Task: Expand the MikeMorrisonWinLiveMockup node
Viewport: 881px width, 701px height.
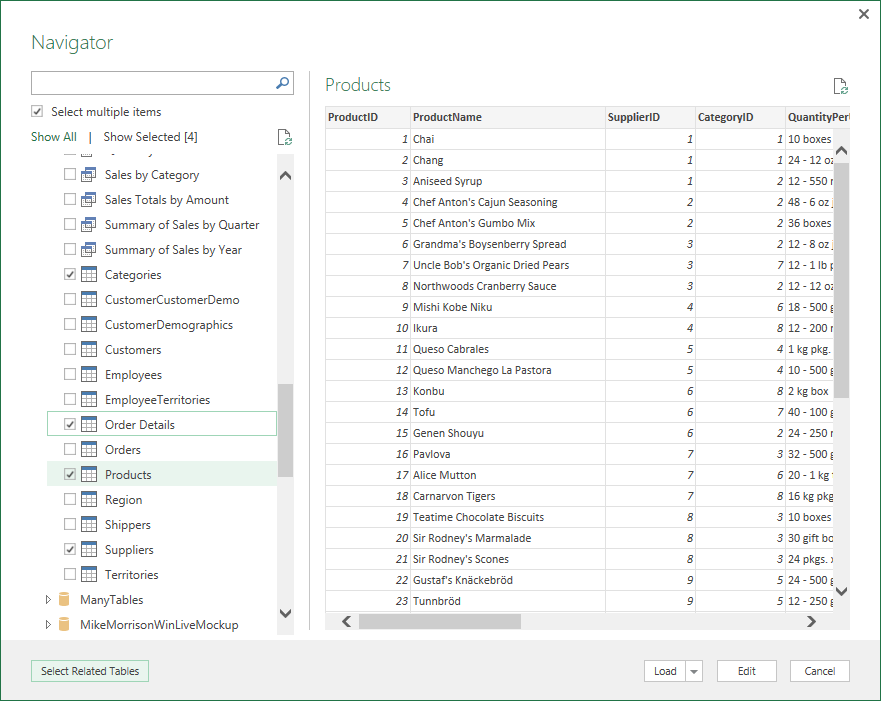Action: point(47,625)
